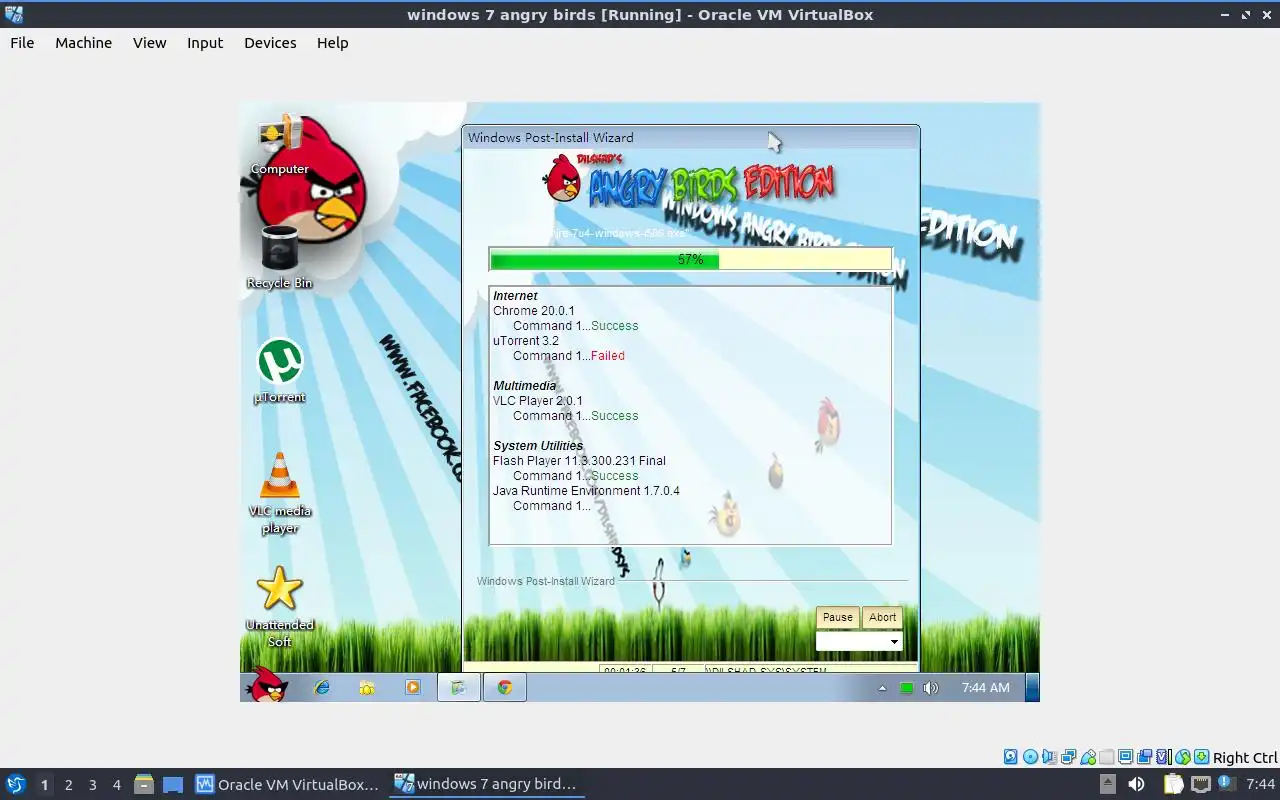Switch to host workspace 1
The height and width of the screenshot is (800, 1280).
pos(44,785)
